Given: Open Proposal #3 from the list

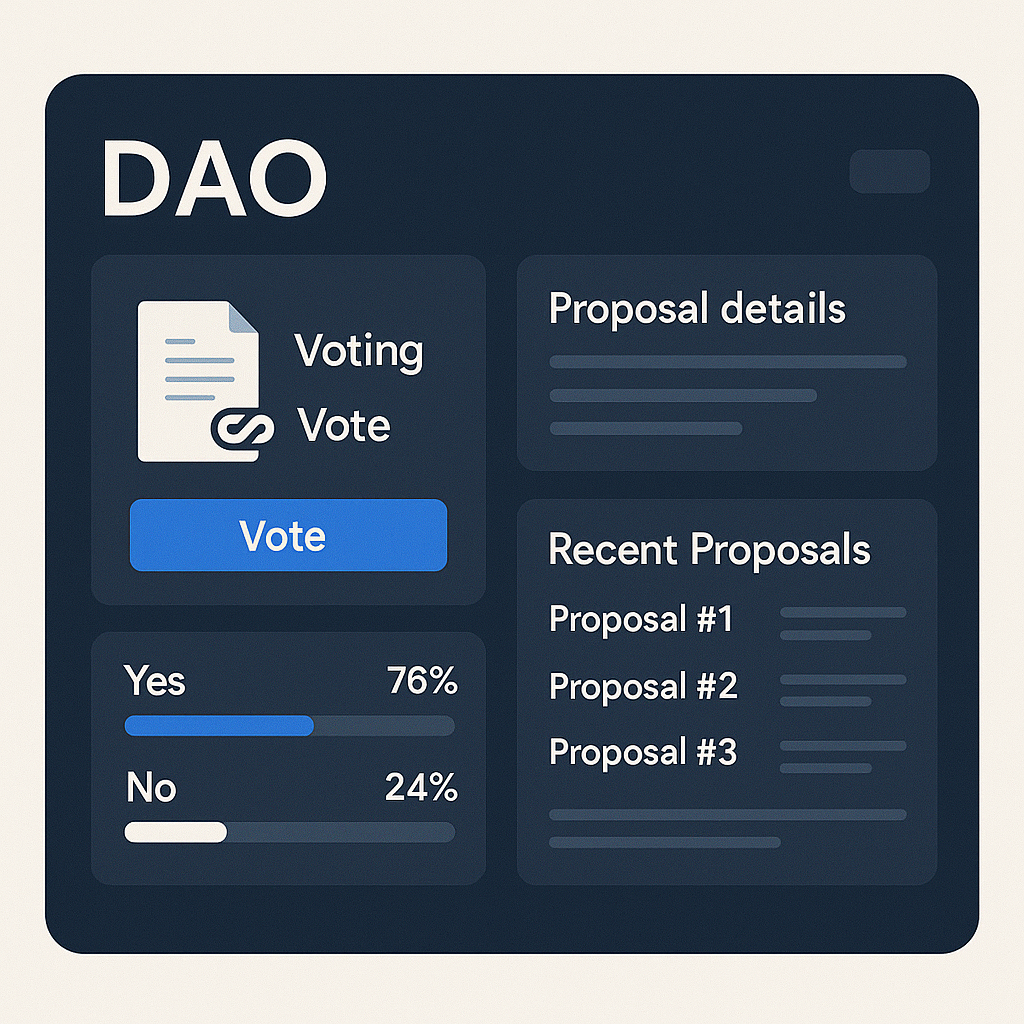Looking at the screenshot, I should coord(643,752).
